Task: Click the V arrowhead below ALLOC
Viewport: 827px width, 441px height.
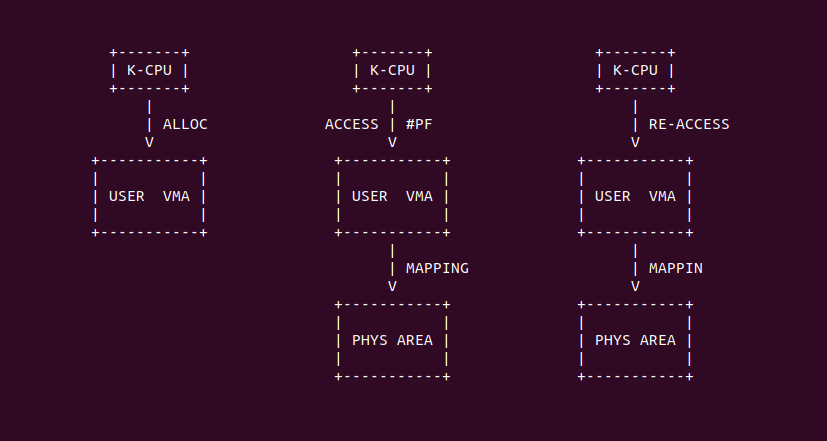Action: click(x=149, y=142)
